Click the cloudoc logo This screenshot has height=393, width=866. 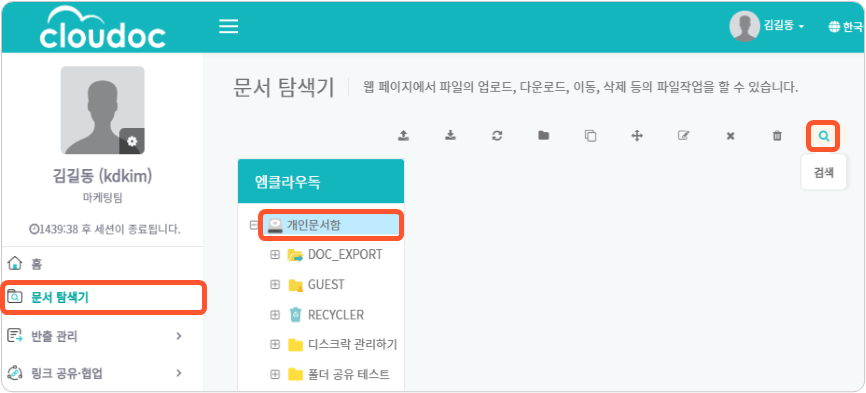(x=102, y=28)
